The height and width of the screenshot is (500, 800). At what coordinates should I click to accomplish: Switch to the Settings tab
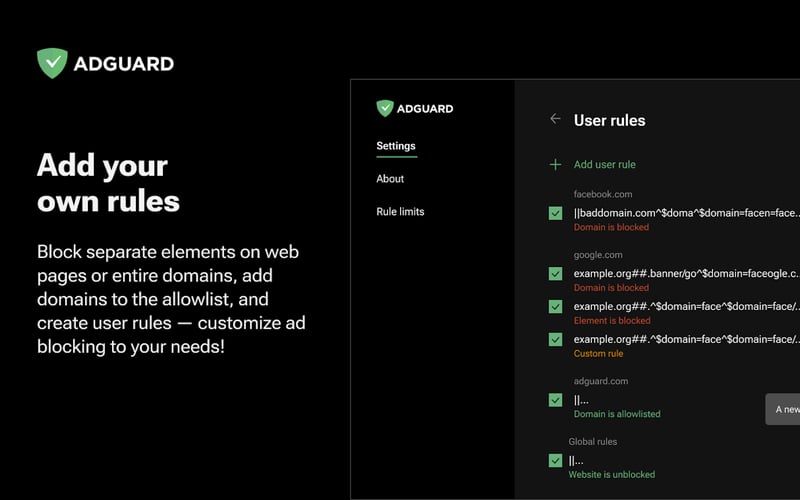(396, 146)
